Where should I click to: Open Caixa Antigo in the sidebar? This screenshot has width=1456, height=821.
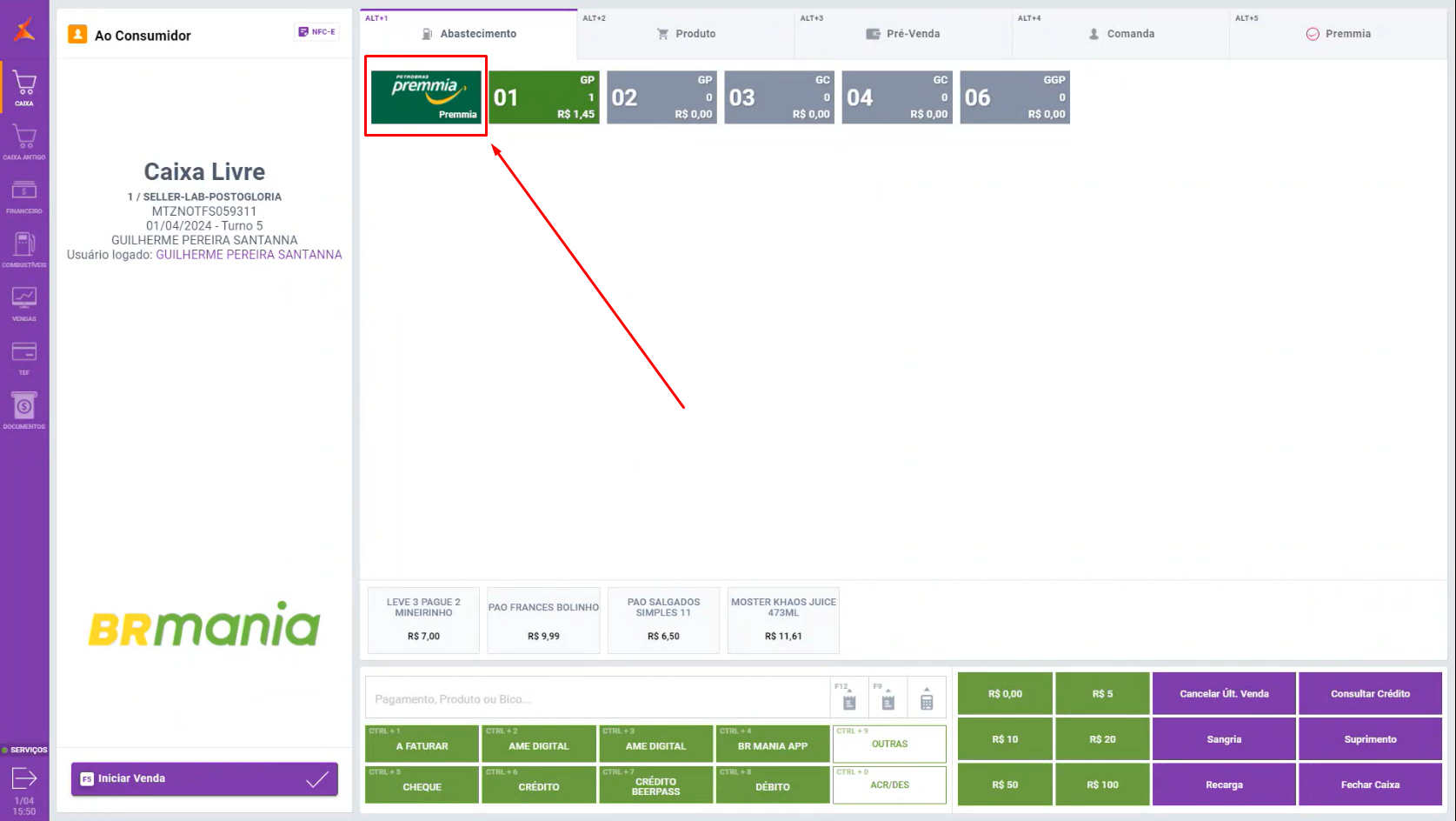pos(24,142)
